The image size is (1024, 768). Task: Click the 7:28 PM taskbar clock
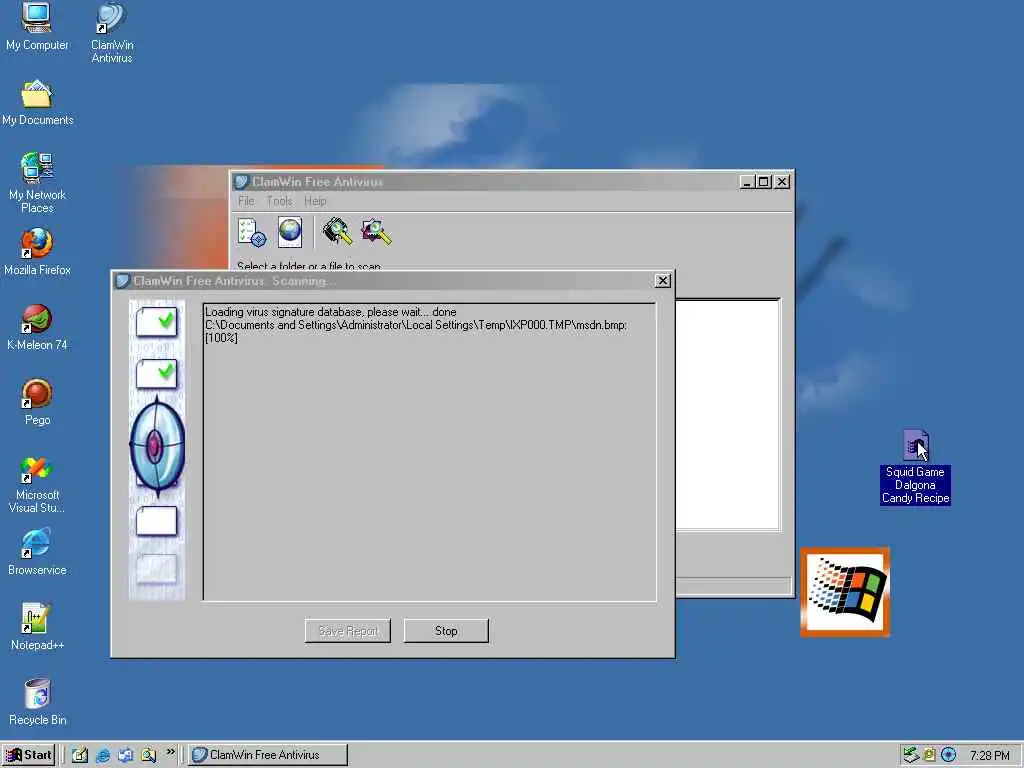tap(989, 756)
